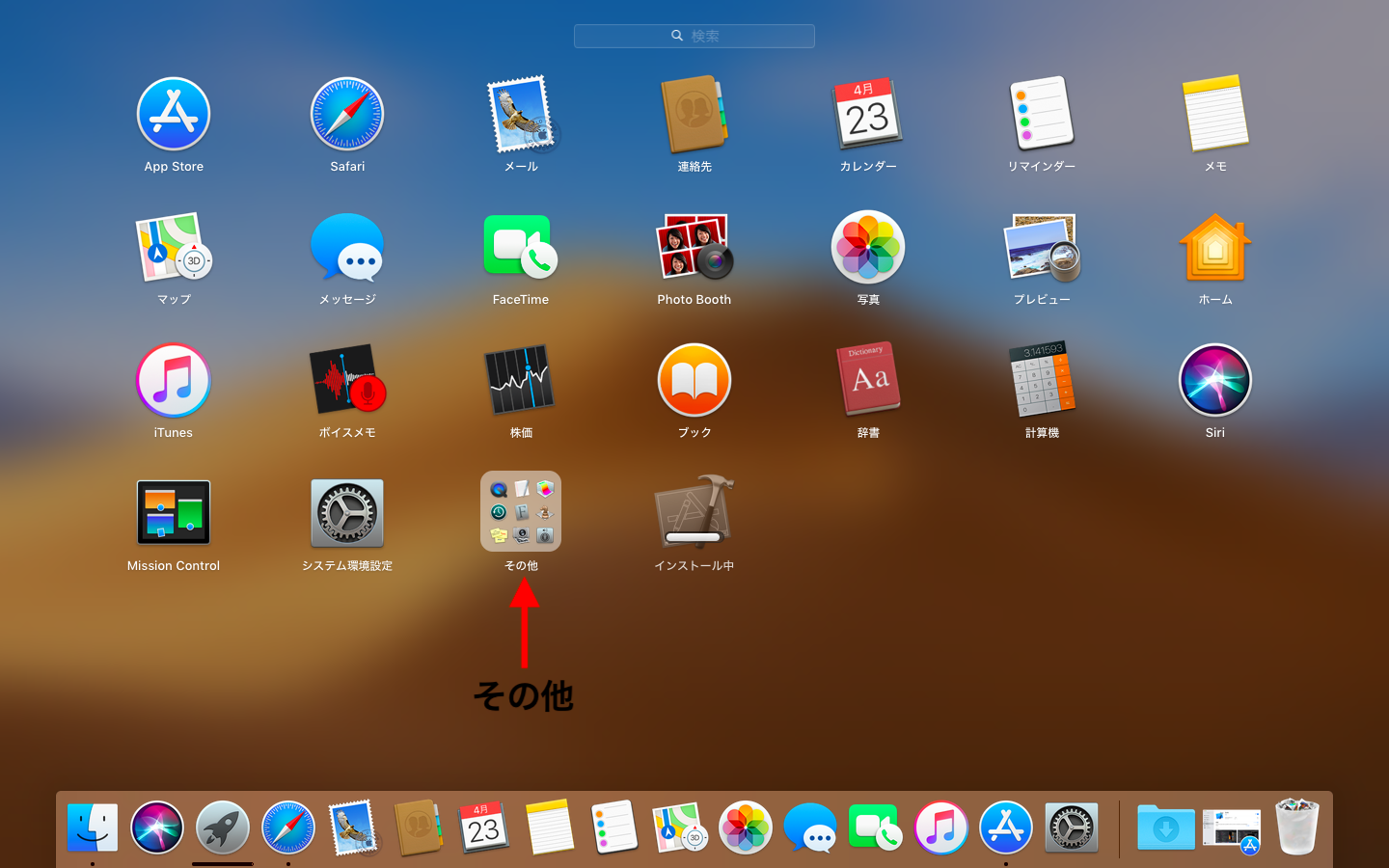Open App Store in Launchpad
The width and height of the screenshot is (1389, 868).
click(174, 114)
